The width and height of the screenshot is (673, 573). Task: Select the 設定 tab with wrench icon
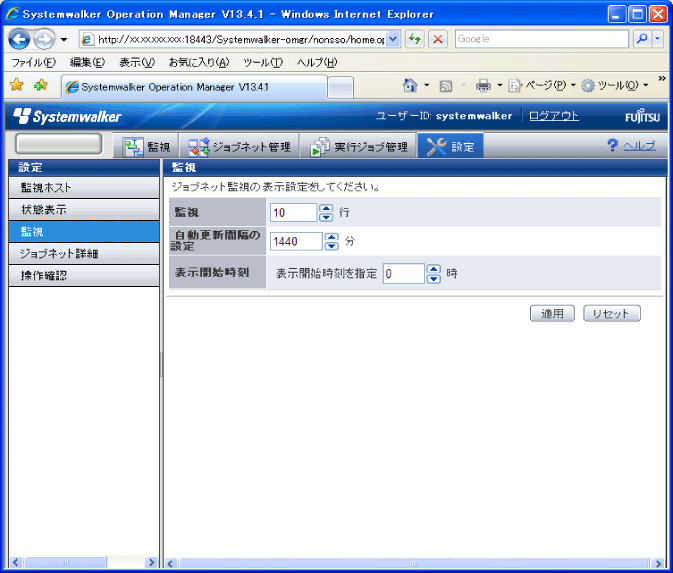coord(450,147)
